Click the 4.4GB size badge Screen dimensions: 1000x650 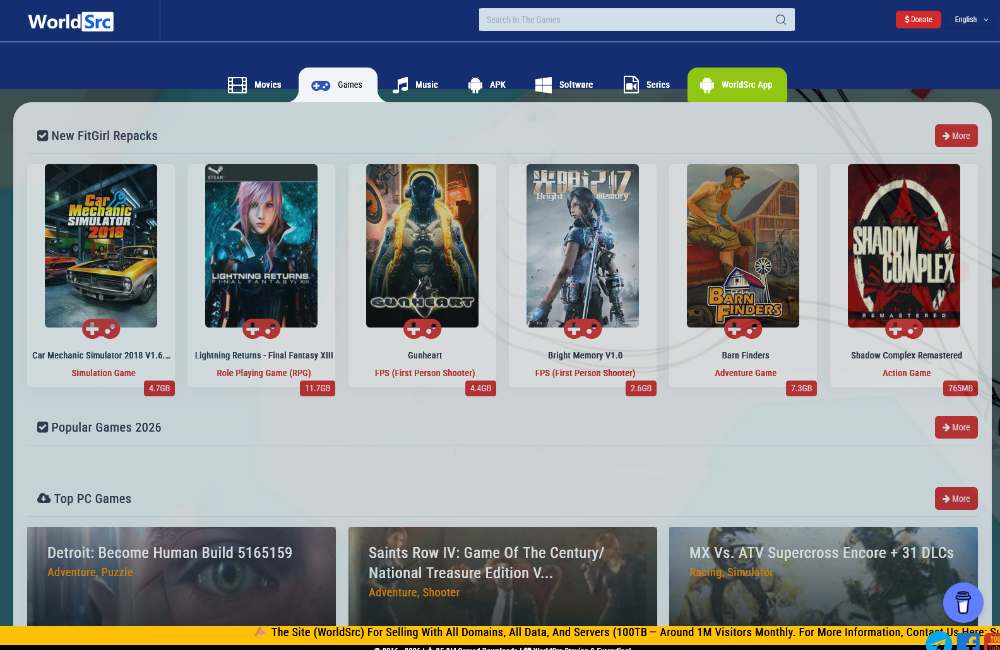480,388
